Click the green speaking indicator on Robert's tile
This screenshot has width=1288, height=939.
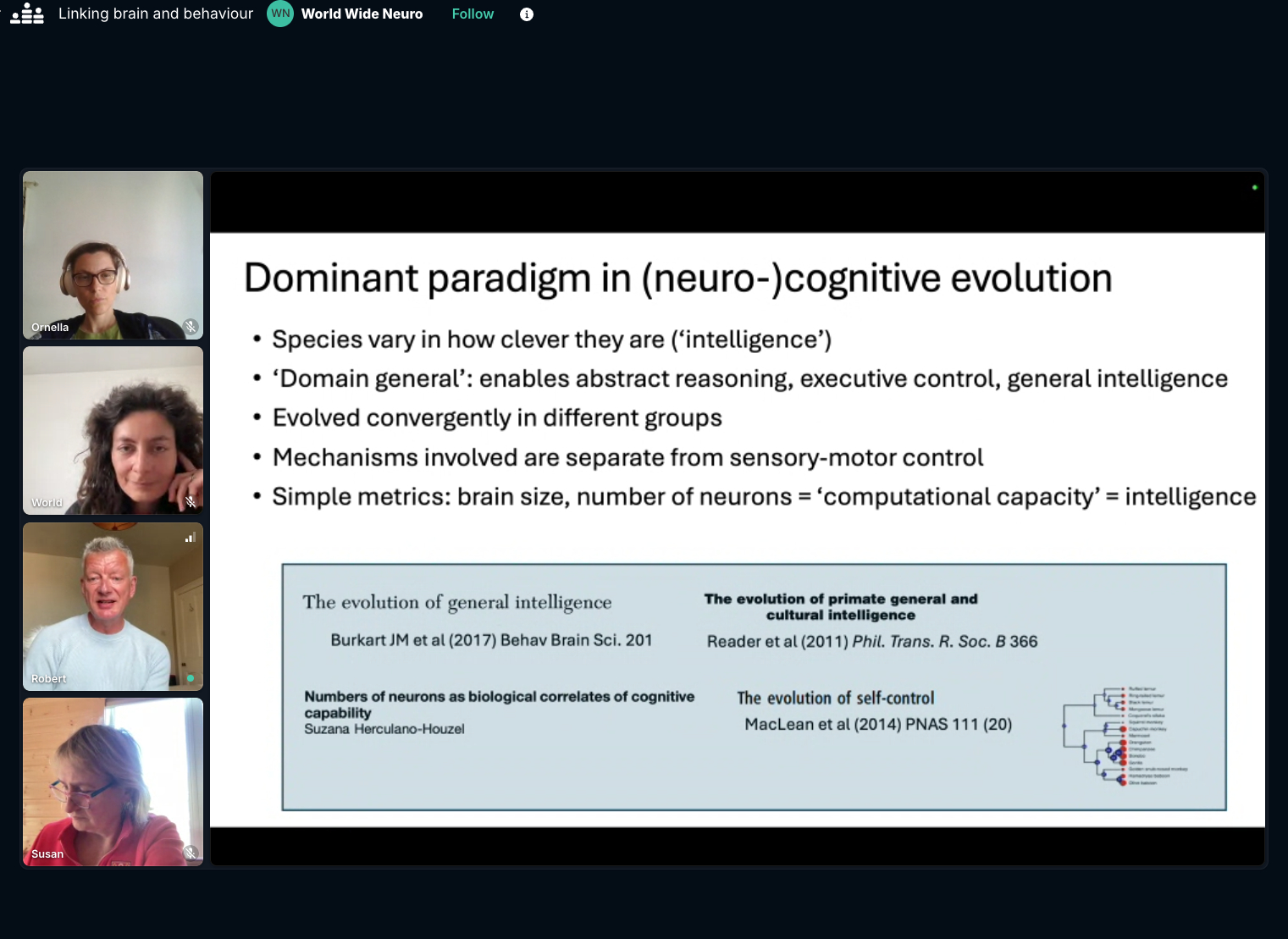tap(191, 678)
